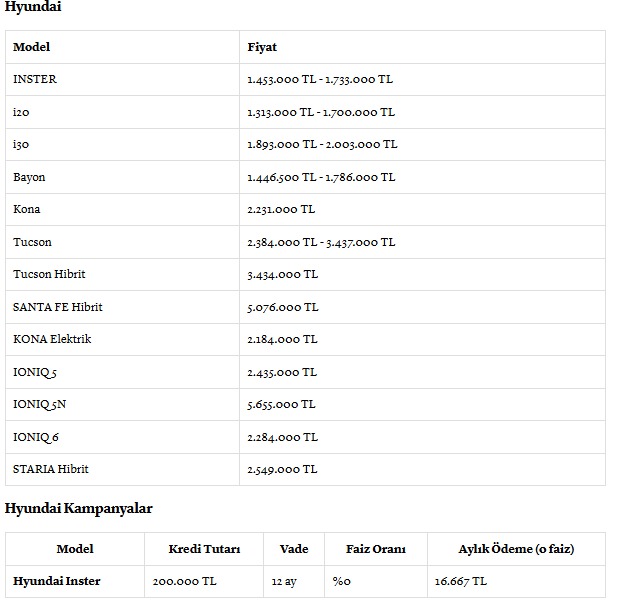The width and height of the screenshot is (623, 610).
Task: Click the Bayon model cell
Action: [29, 177]
